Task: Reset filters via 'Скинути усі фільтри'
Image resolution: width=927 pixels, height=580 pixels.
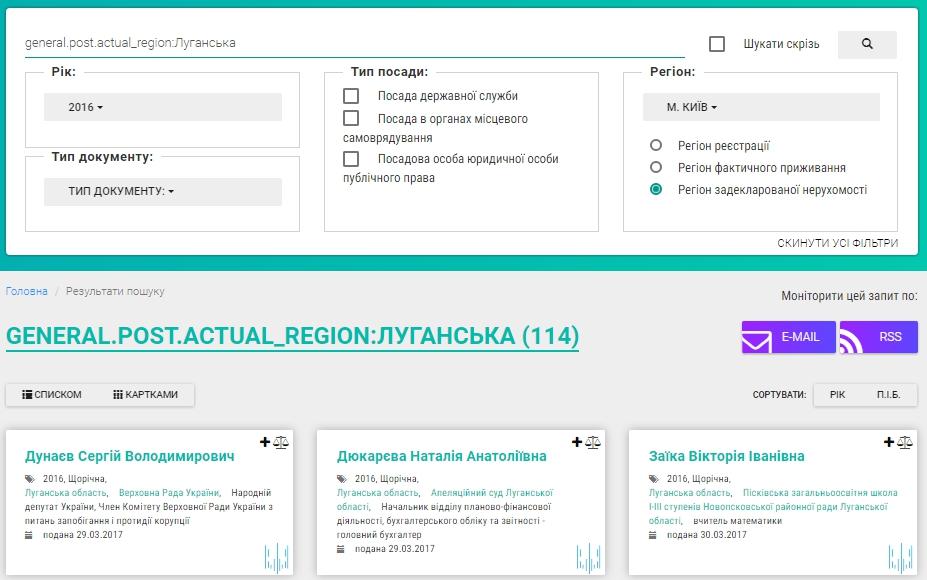Action: [x=837, y=243]
